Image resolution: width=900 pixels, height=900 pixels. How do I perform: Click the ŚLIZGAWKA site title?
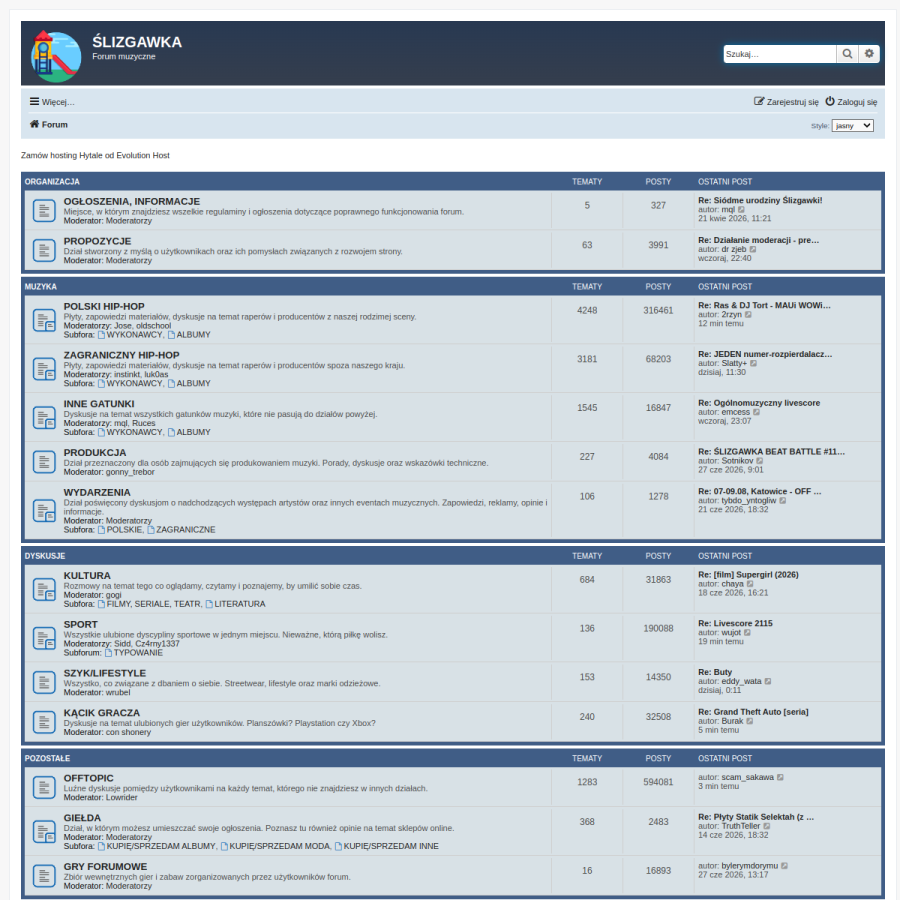tap(137, 42)
